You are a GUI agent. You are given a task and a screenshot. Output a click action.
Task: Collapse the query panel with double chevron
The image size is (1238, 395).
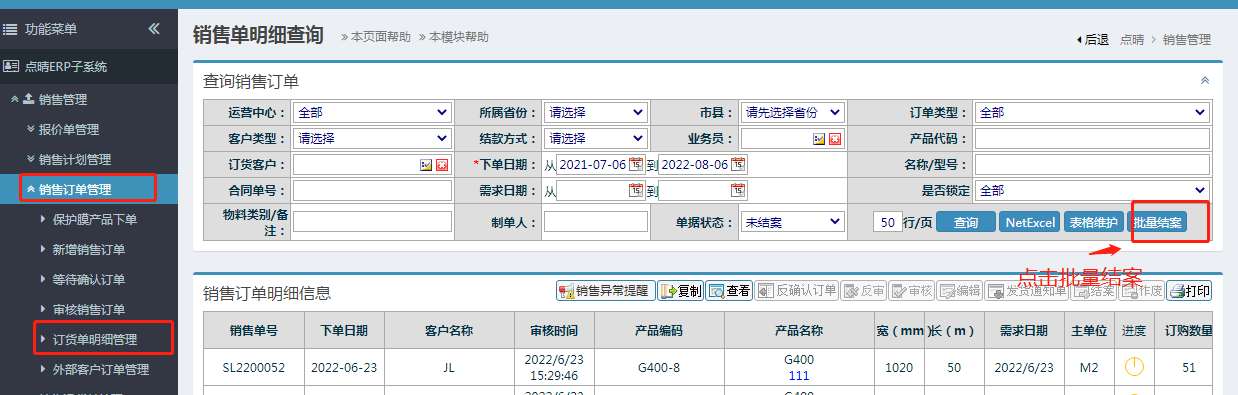tap(1205, 80)
